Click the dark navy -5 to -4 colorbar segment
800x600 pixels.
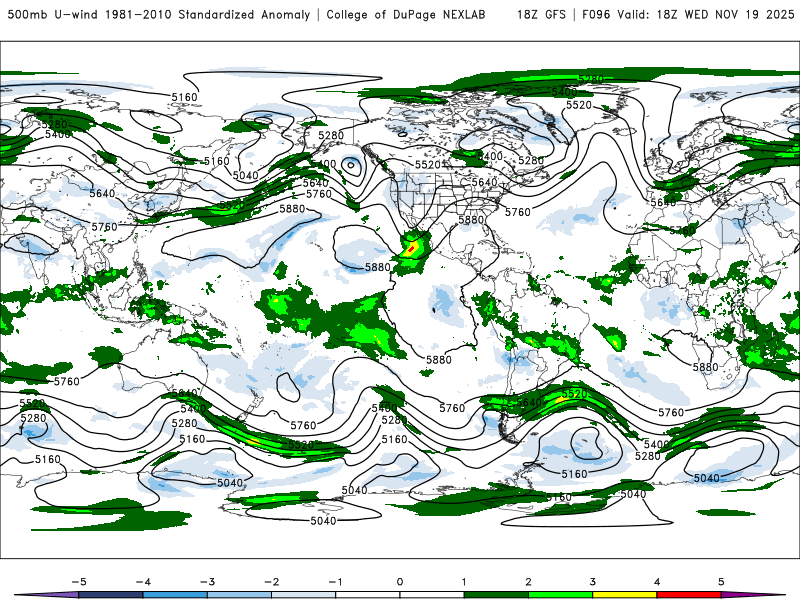click(x=111, y=595)
